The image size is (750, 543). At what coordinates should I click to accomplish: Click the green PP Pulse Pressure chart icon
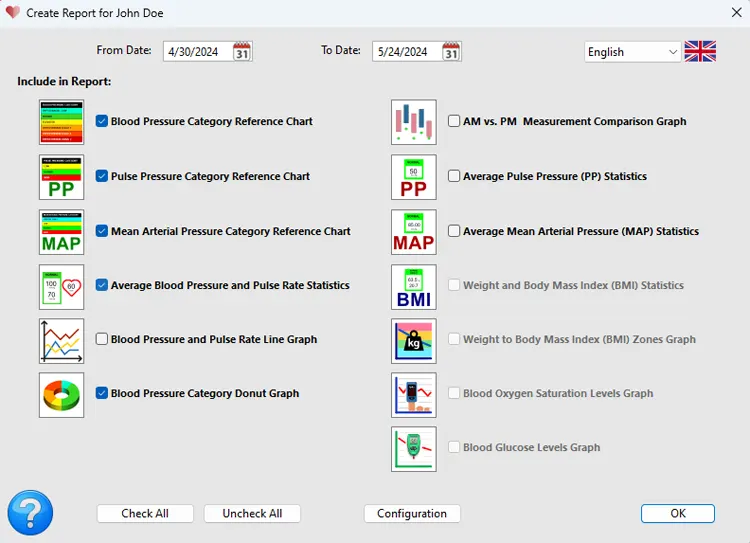coord(61,177)
